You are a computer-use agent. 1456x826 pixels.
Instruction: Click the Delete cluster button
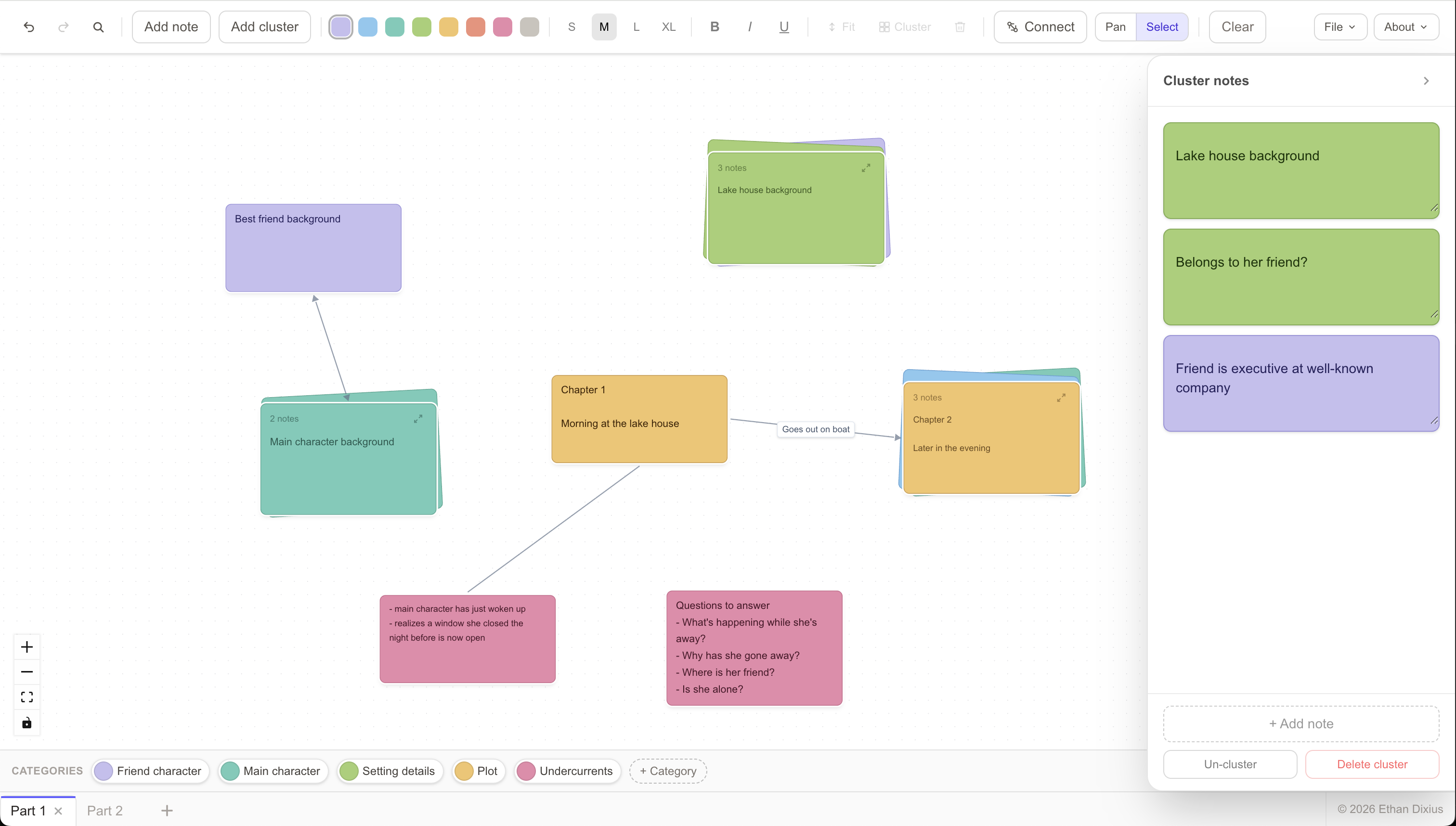point(1372,764)
